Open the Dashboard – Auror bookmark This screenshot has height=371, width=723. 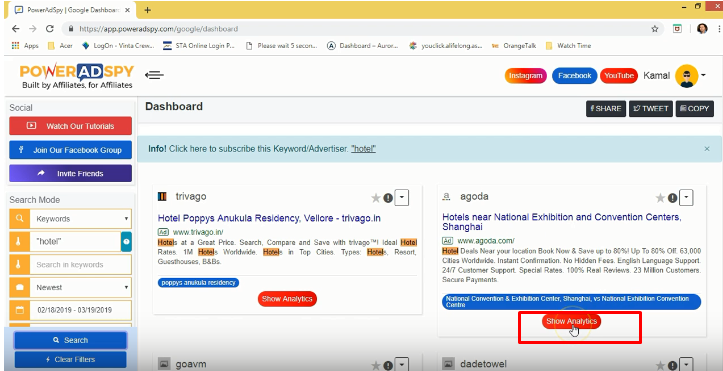coord(362,46)
